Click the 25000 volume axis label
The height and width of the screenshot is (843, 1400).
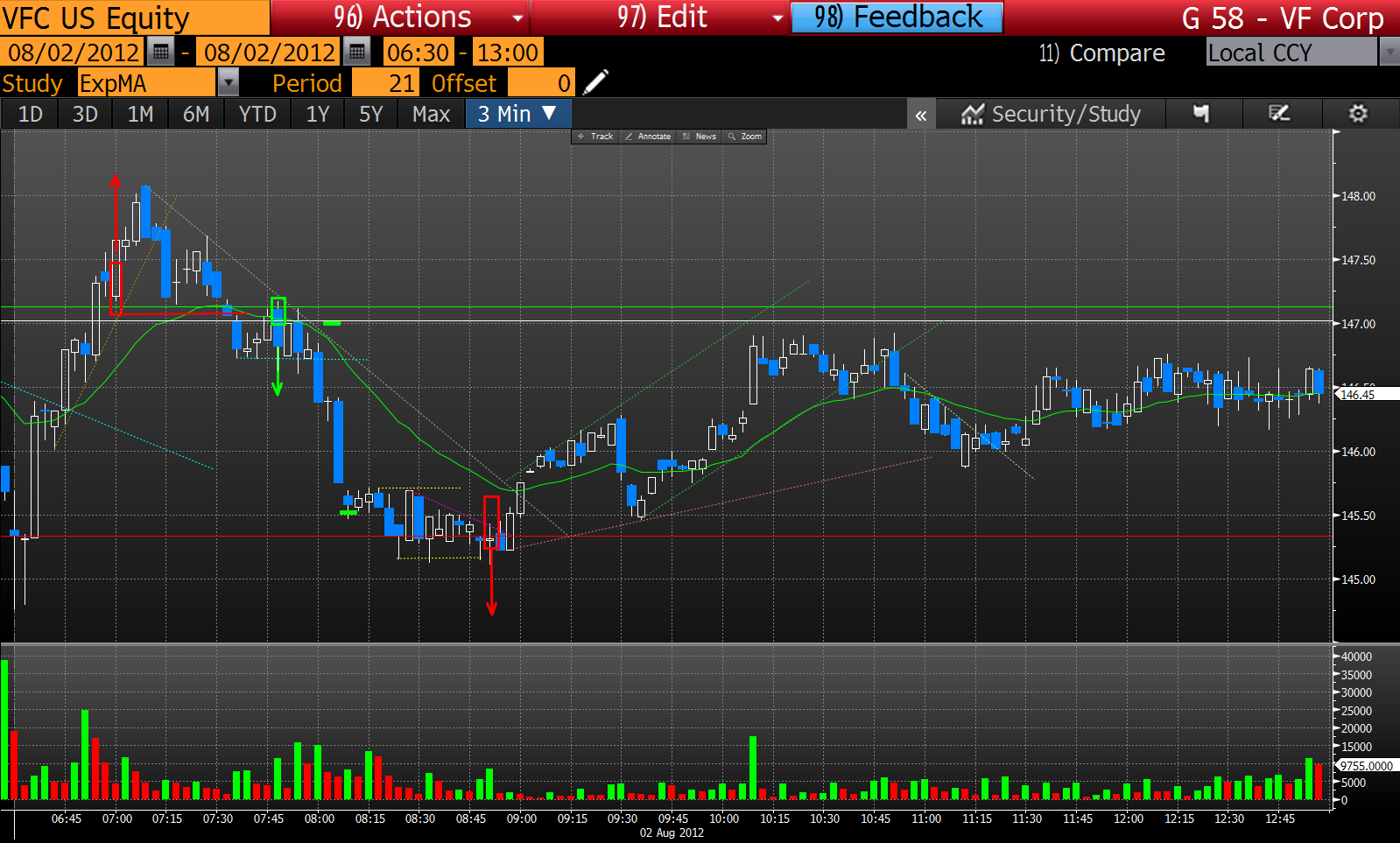(1357, 711)
